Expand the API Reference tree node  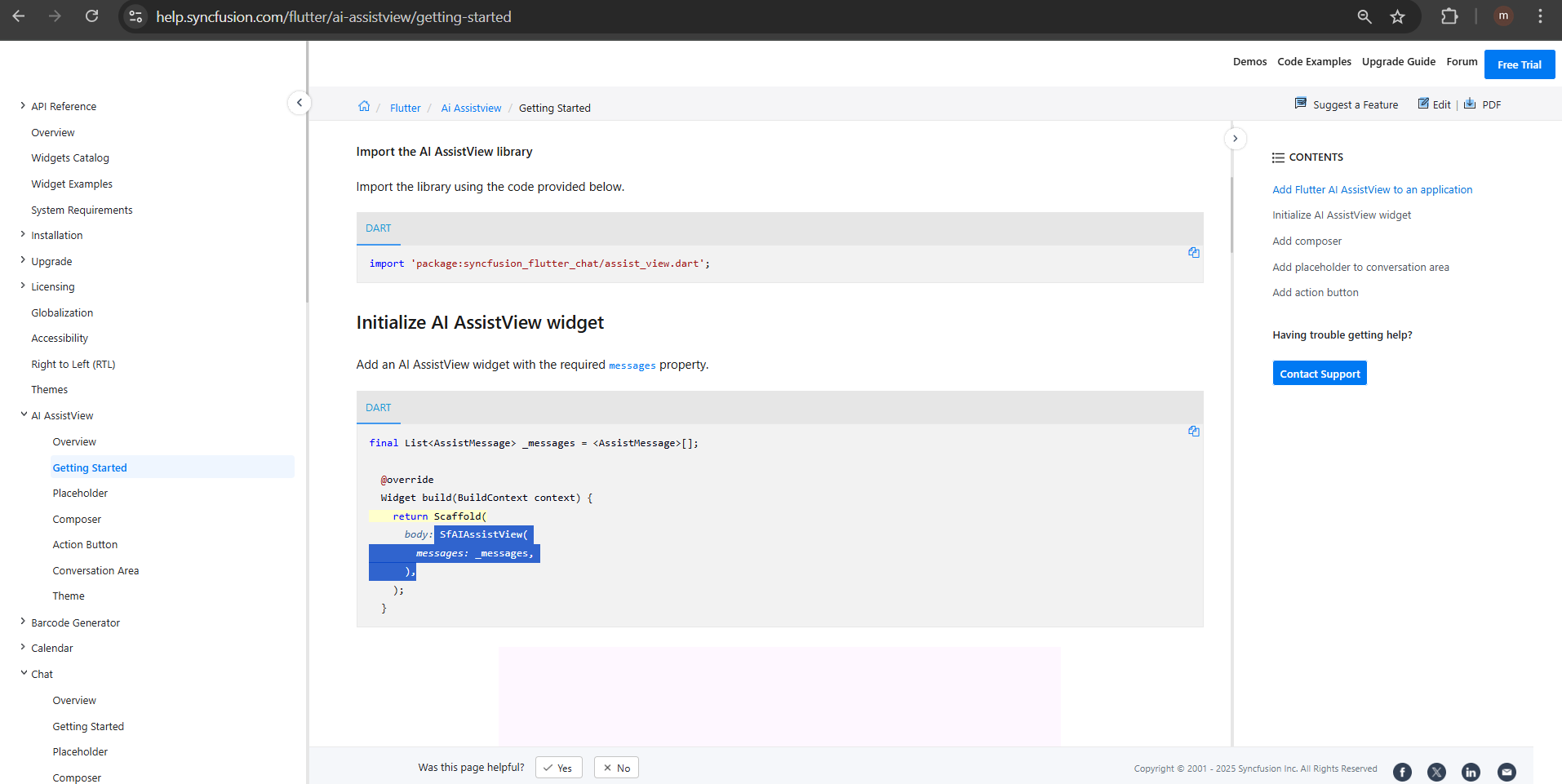pyautogui.click(x=23, y=106)
